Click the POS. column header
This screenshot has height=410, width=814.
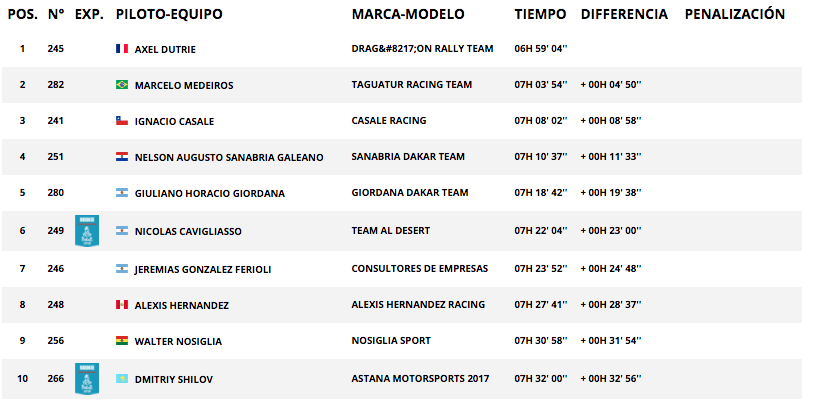(23, 15)
